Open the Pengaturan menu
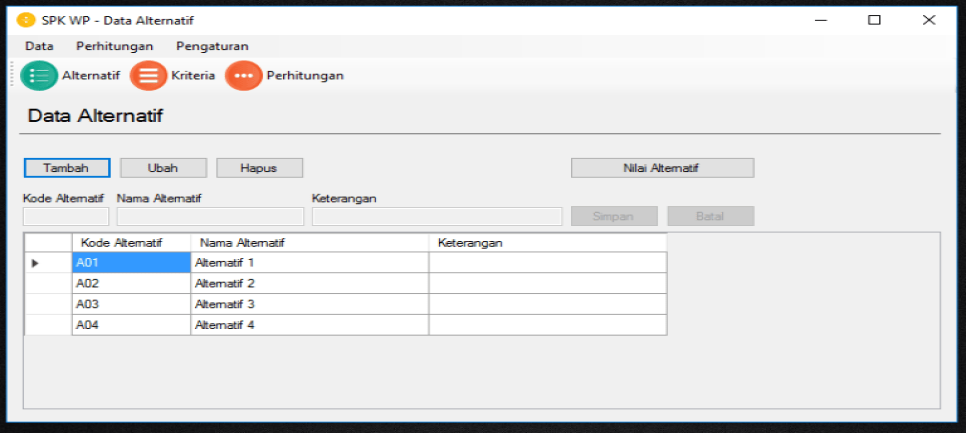 [x=212, y=46]
